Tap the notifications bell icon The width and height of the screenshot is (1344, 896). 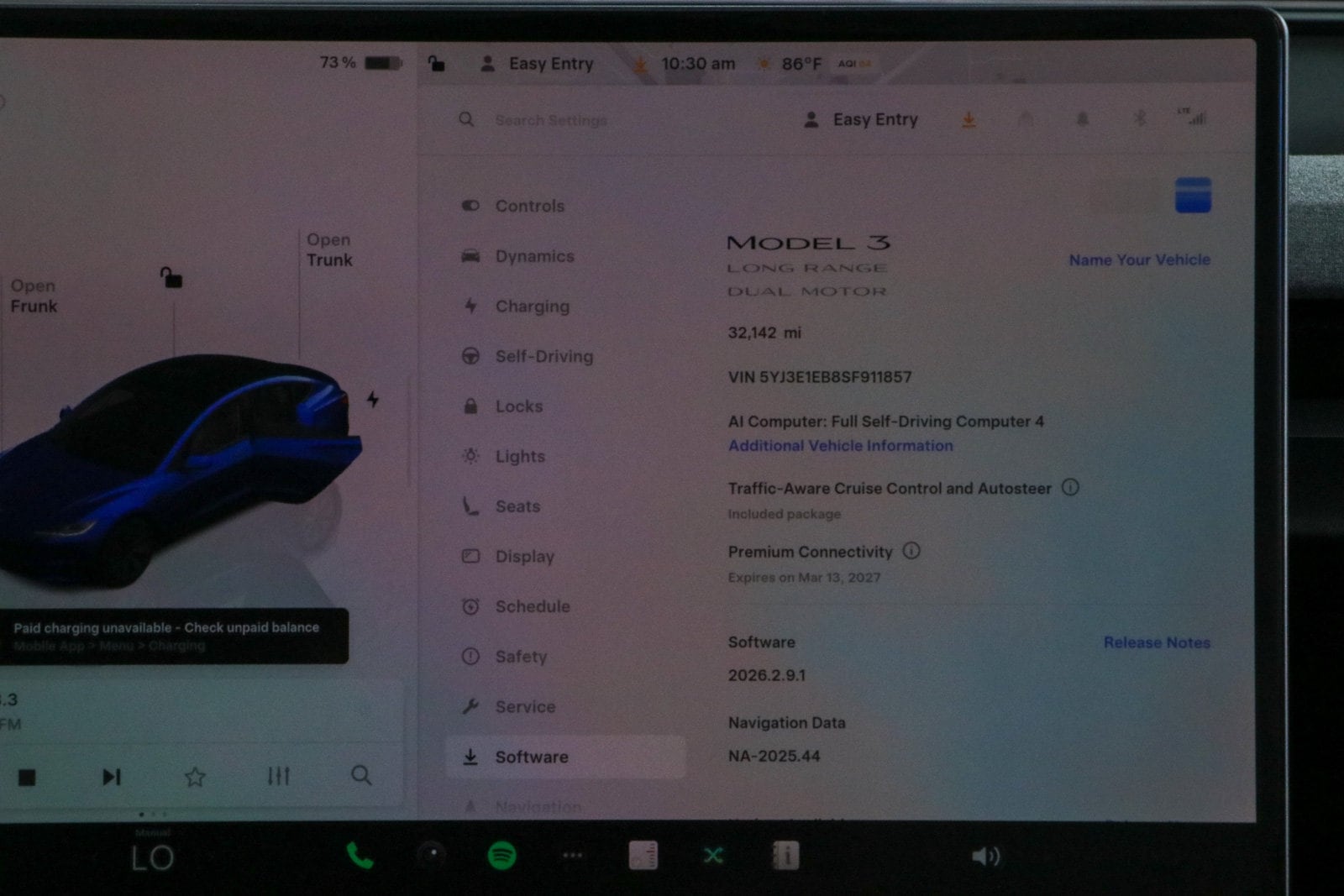[x=1083, y=119]
